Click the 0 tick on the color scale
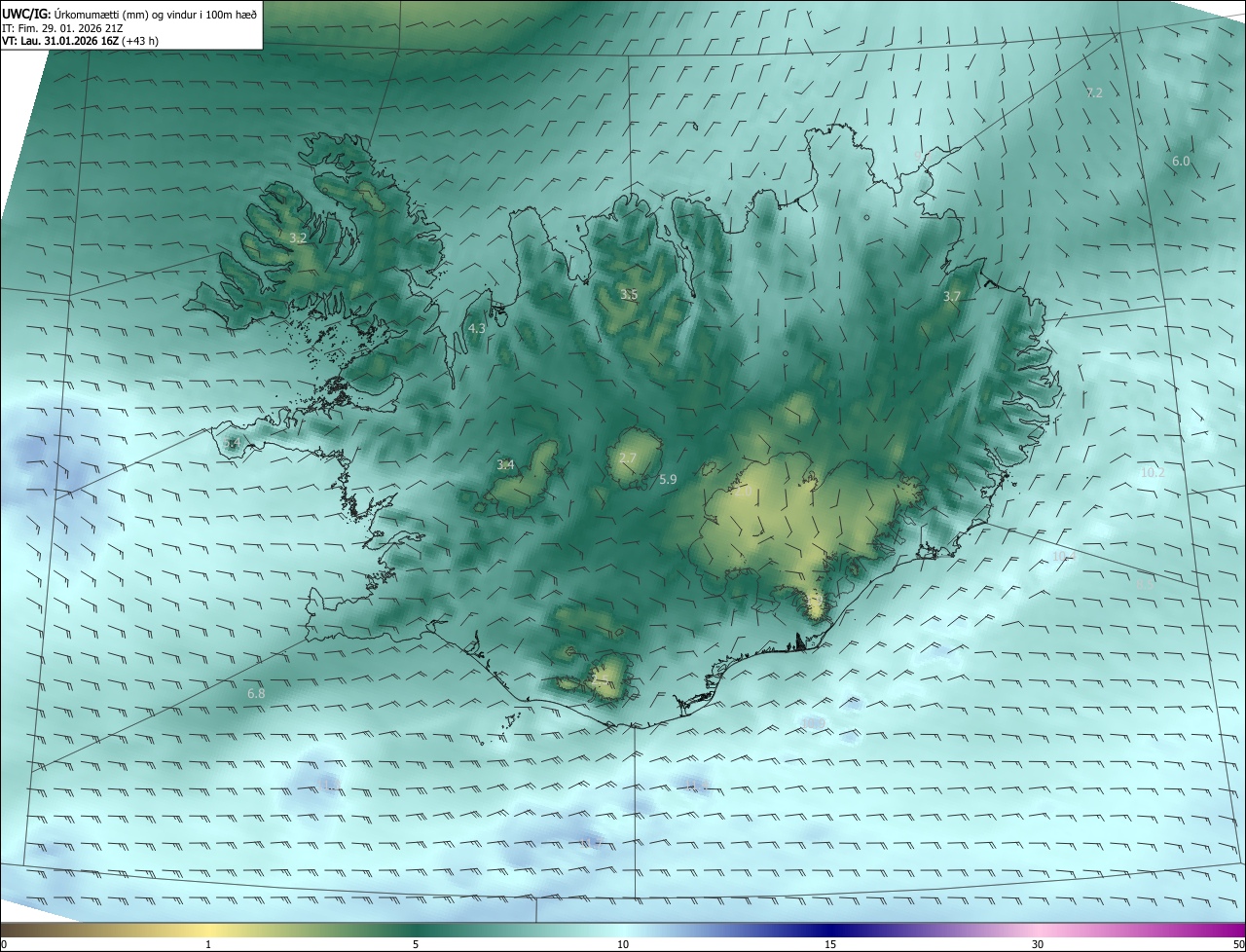Image resolution: width=1246 pixels, height=952 pixels. pos(4,944)
